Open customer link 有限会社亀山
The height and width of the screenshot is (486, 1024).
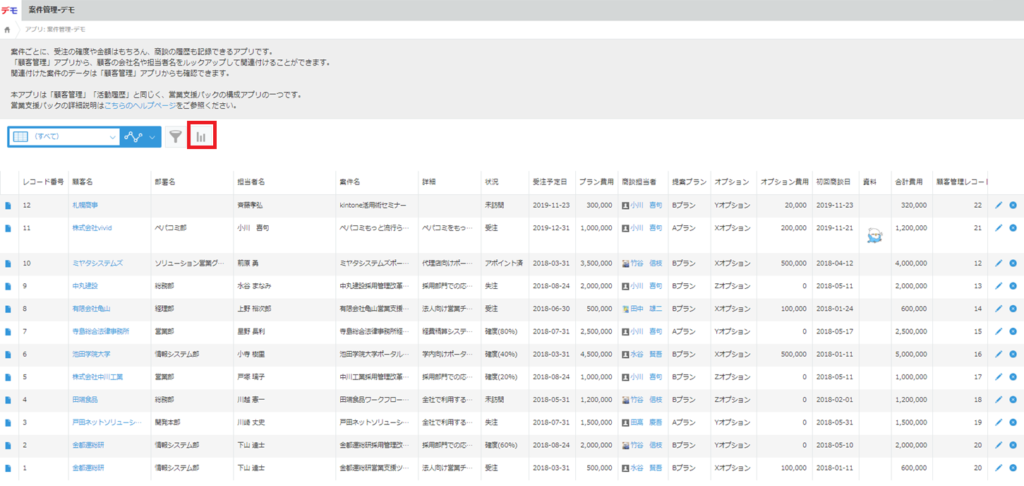(x=91, y=308)
